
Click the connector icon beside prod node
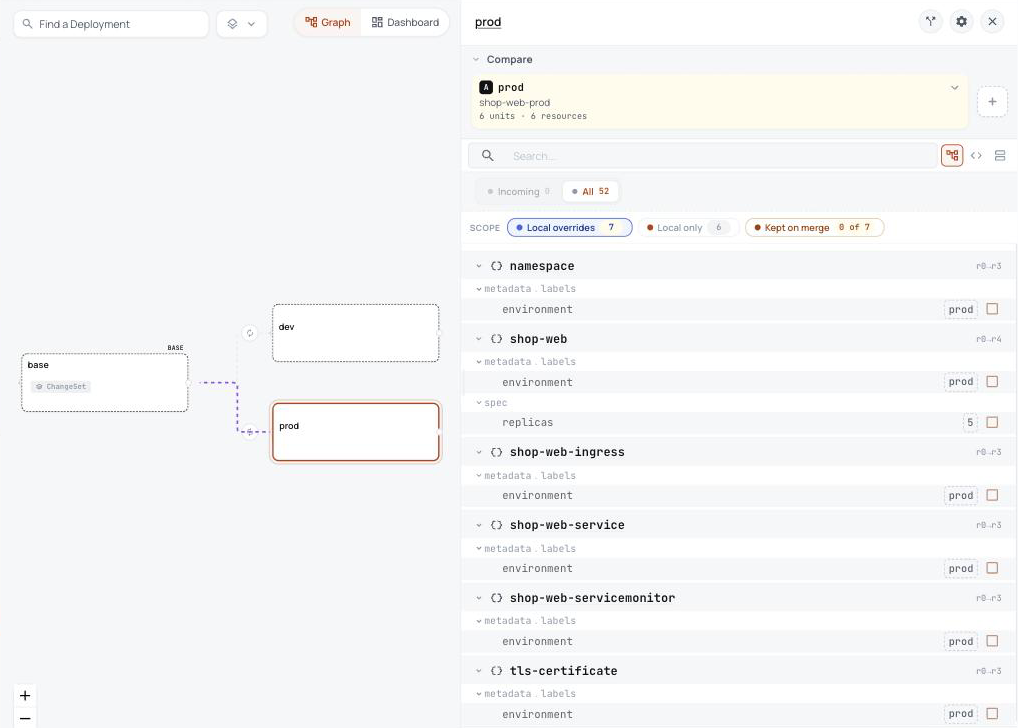[x=250, y=432]
